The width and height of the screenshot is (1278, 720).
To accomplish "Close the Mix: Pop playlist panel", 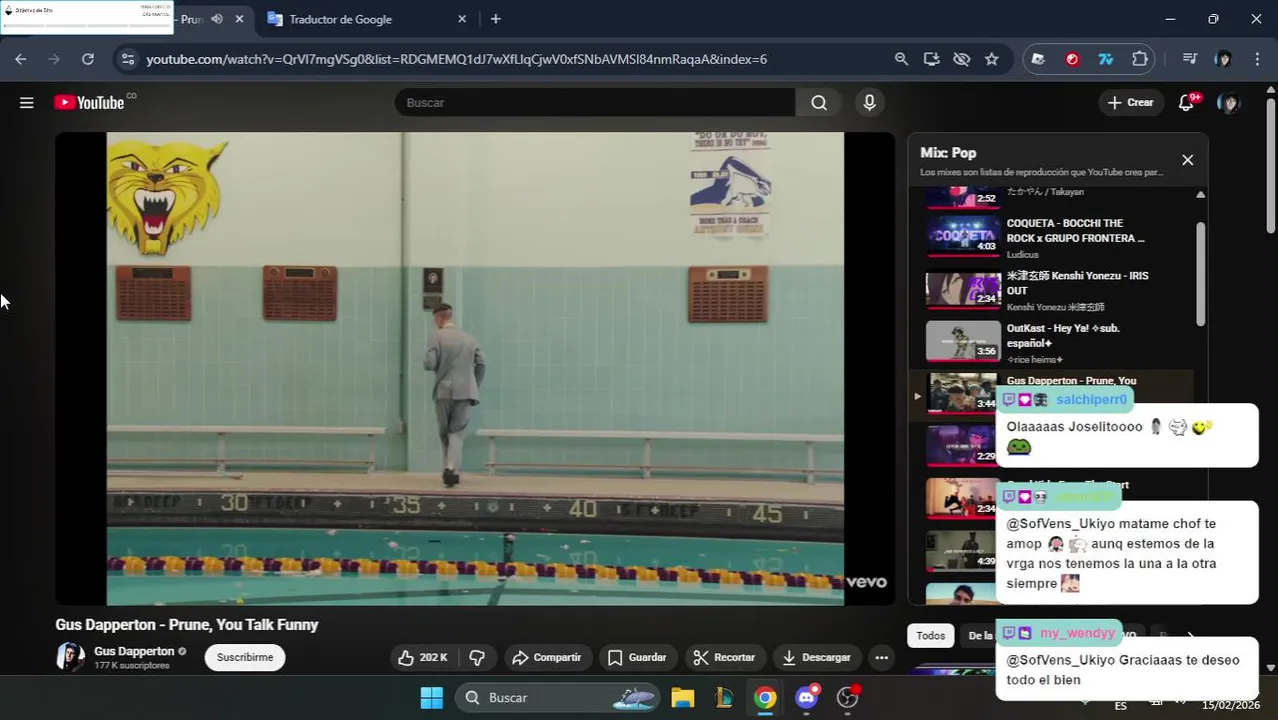I will point(1187,160).
